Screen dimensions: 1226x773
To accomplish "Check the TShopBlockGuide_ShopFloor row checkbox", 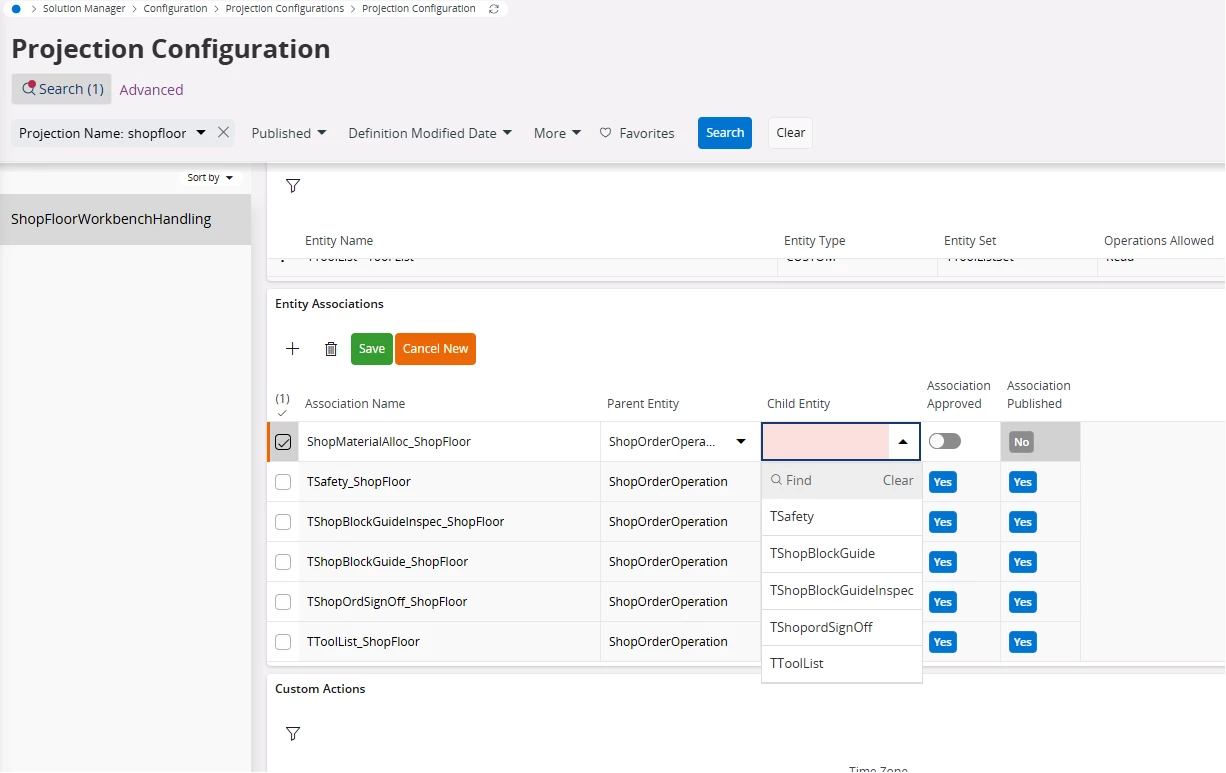I will 283,561.
